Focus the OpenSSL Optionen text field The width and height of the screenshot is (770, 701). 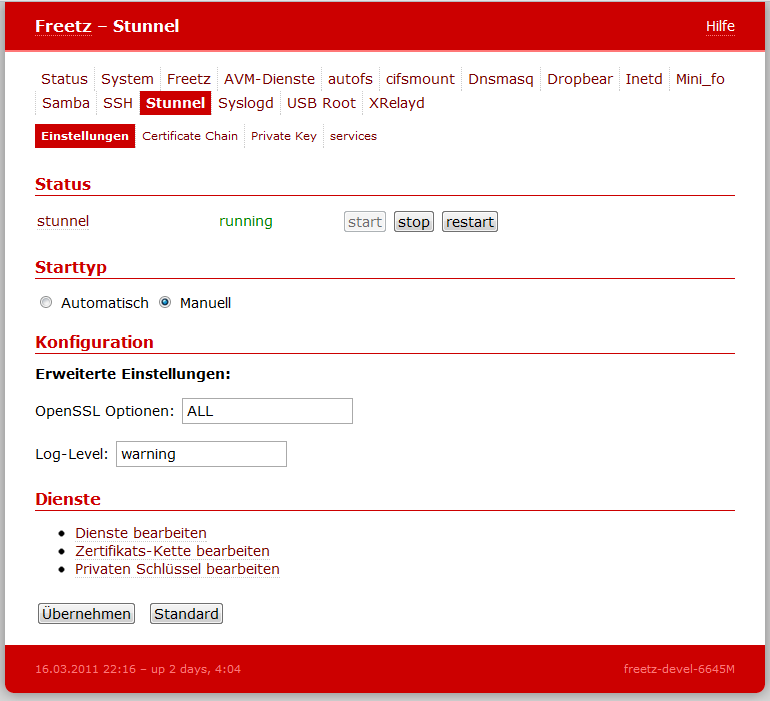(266, 411)
